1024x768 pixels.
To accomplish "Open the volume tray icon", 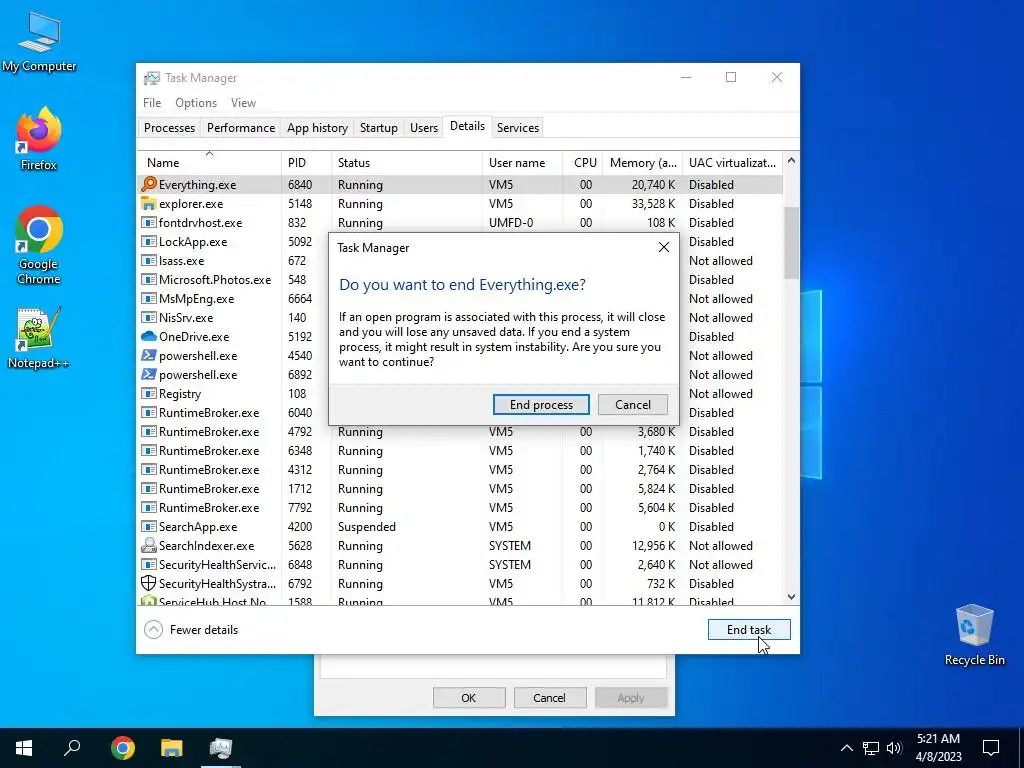I will coord(894,748).
